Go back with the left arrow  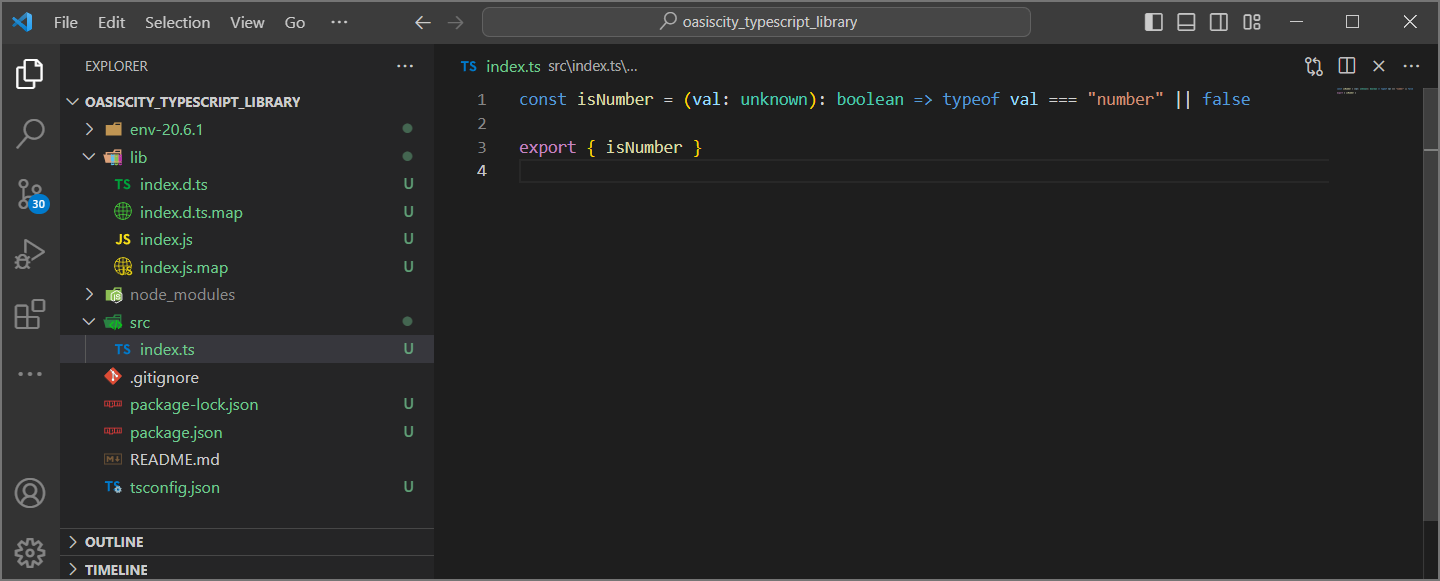(x=423, y=22)
